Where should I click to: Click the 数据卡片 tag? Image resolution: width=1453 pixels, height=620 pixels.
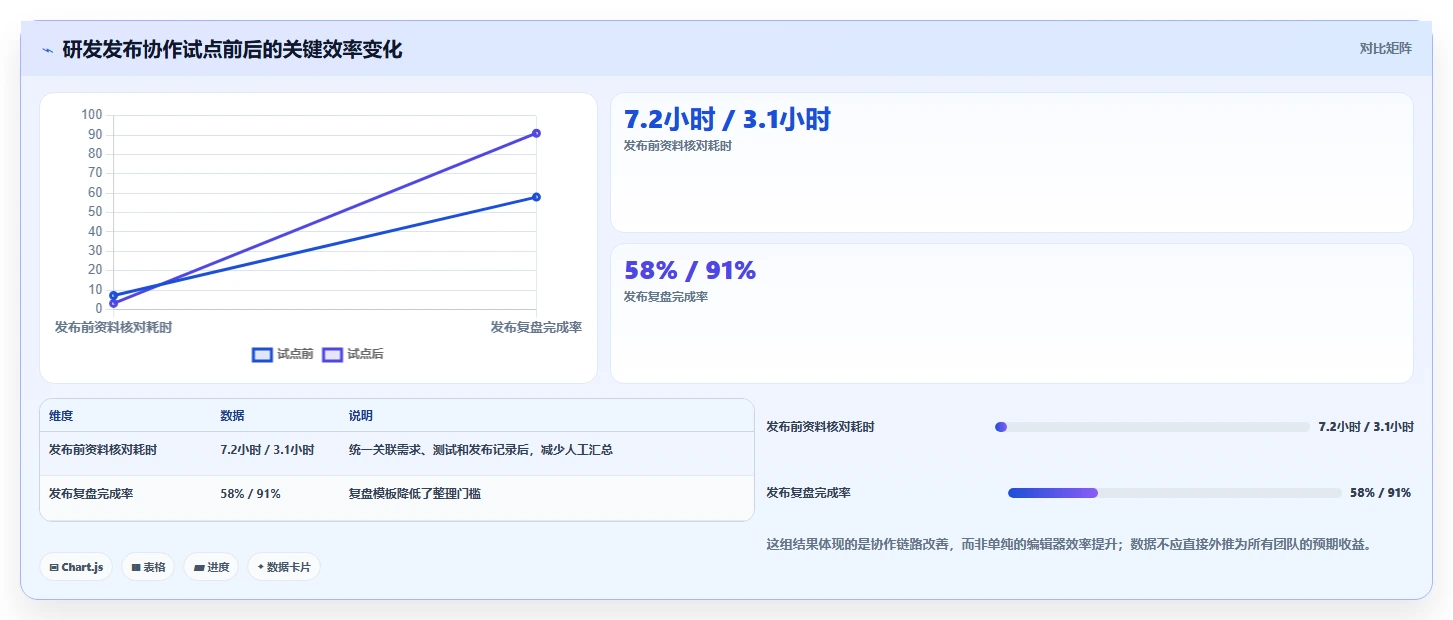point(284,567)
